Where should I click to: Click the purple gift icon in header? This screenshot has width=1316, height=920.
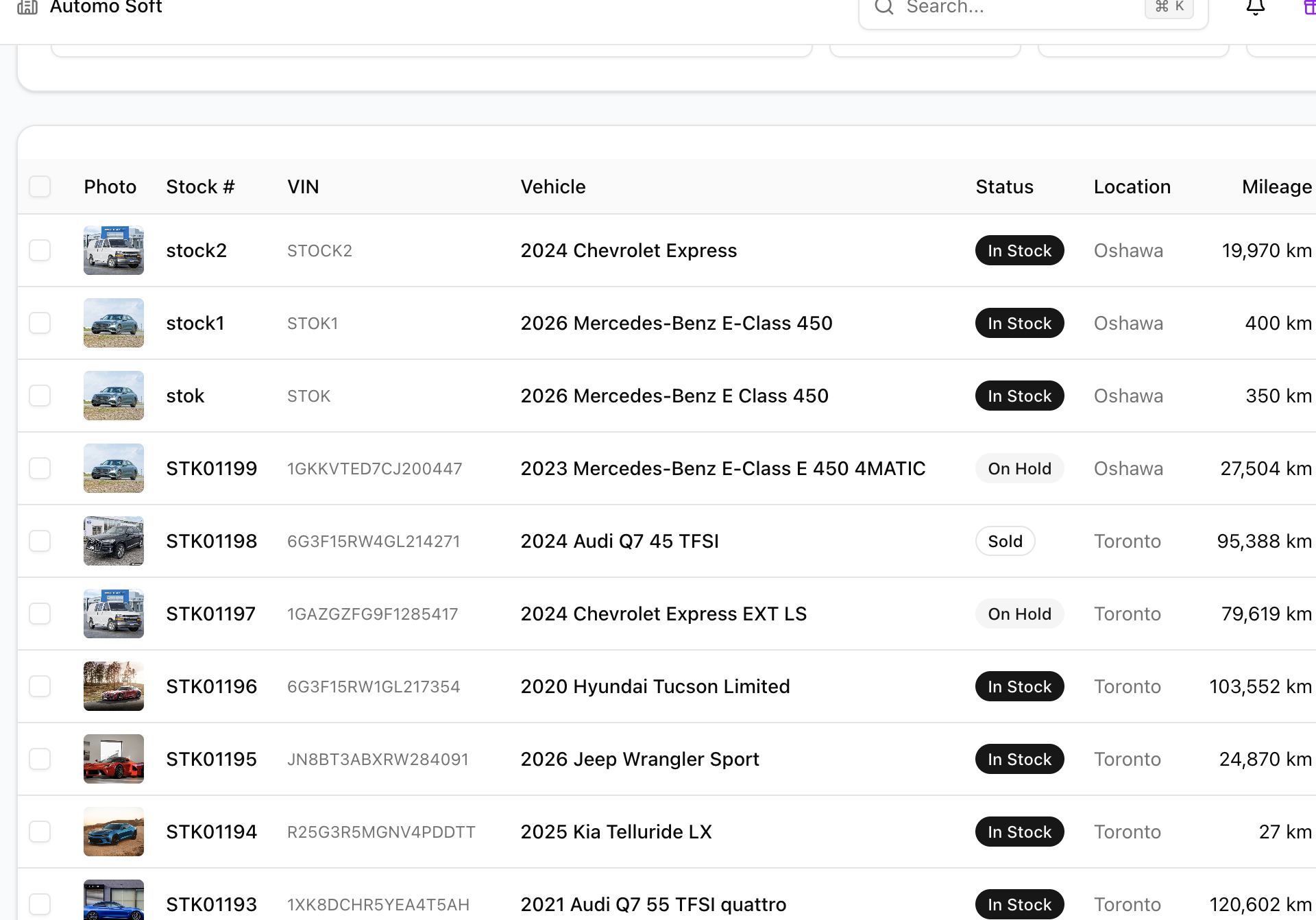point(1308,7)
